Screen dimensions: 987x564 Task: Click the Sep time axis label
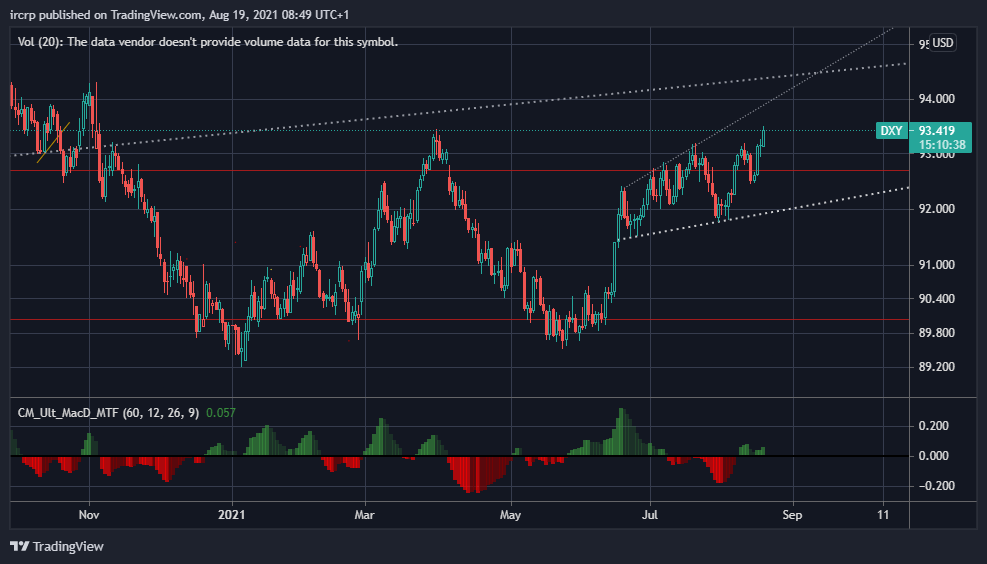coord(792,515)
